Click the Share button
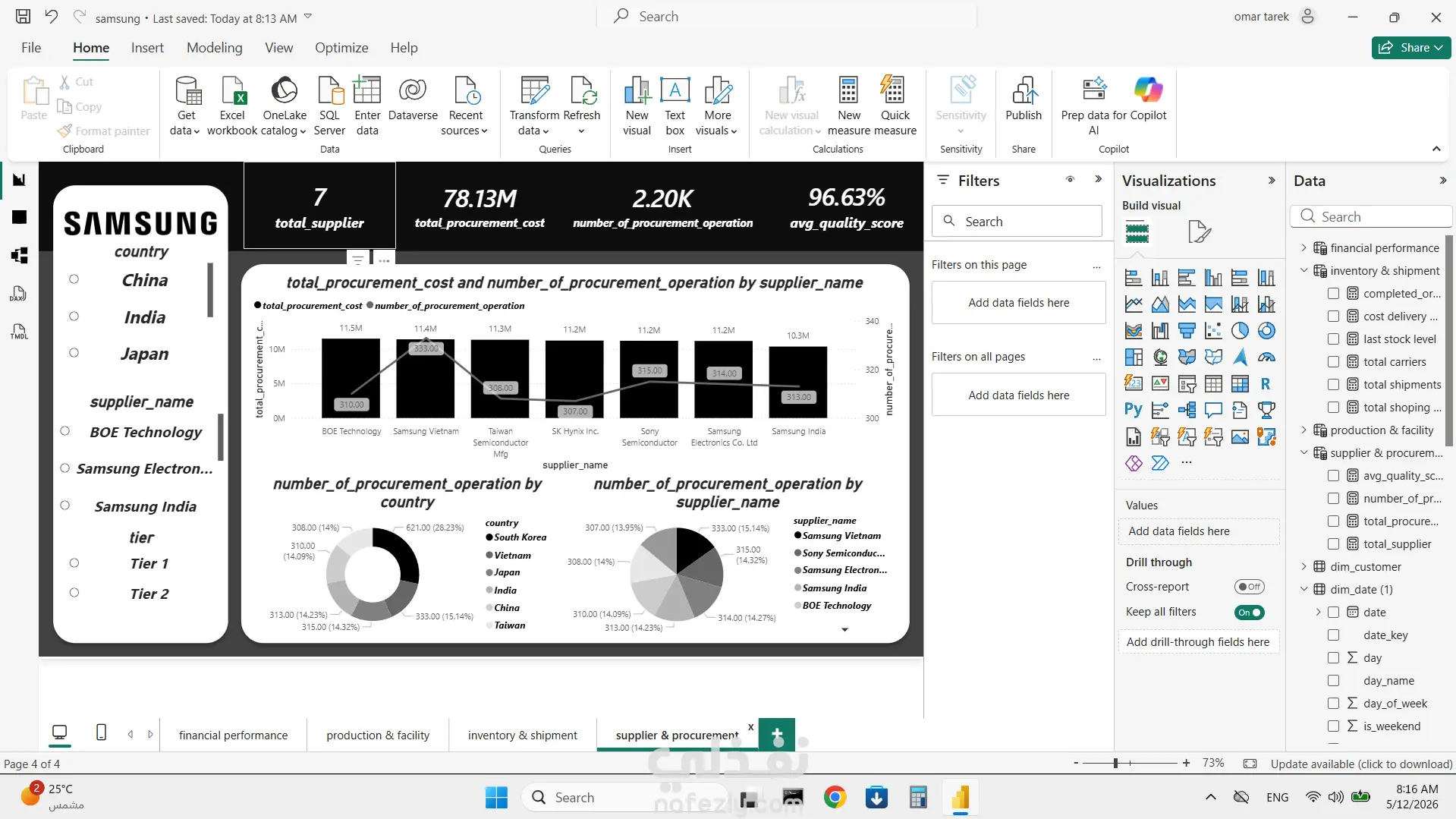 coord(1410,48)
